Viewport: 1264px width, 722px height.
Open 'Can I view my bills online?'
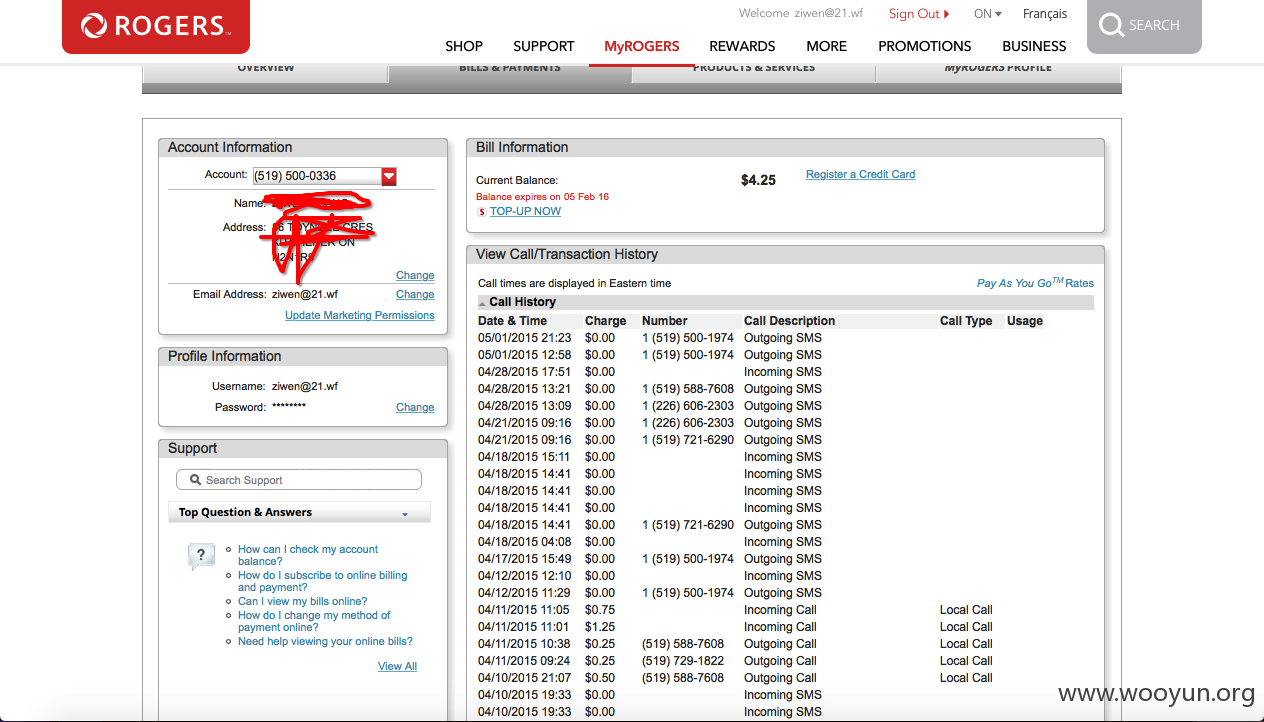[x=302, y=602]
